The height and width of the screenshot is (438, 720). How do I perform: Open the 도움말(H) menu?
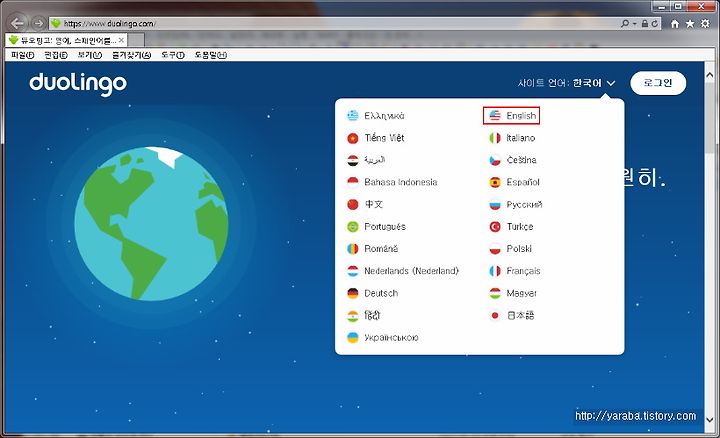(x=210, y=55)
